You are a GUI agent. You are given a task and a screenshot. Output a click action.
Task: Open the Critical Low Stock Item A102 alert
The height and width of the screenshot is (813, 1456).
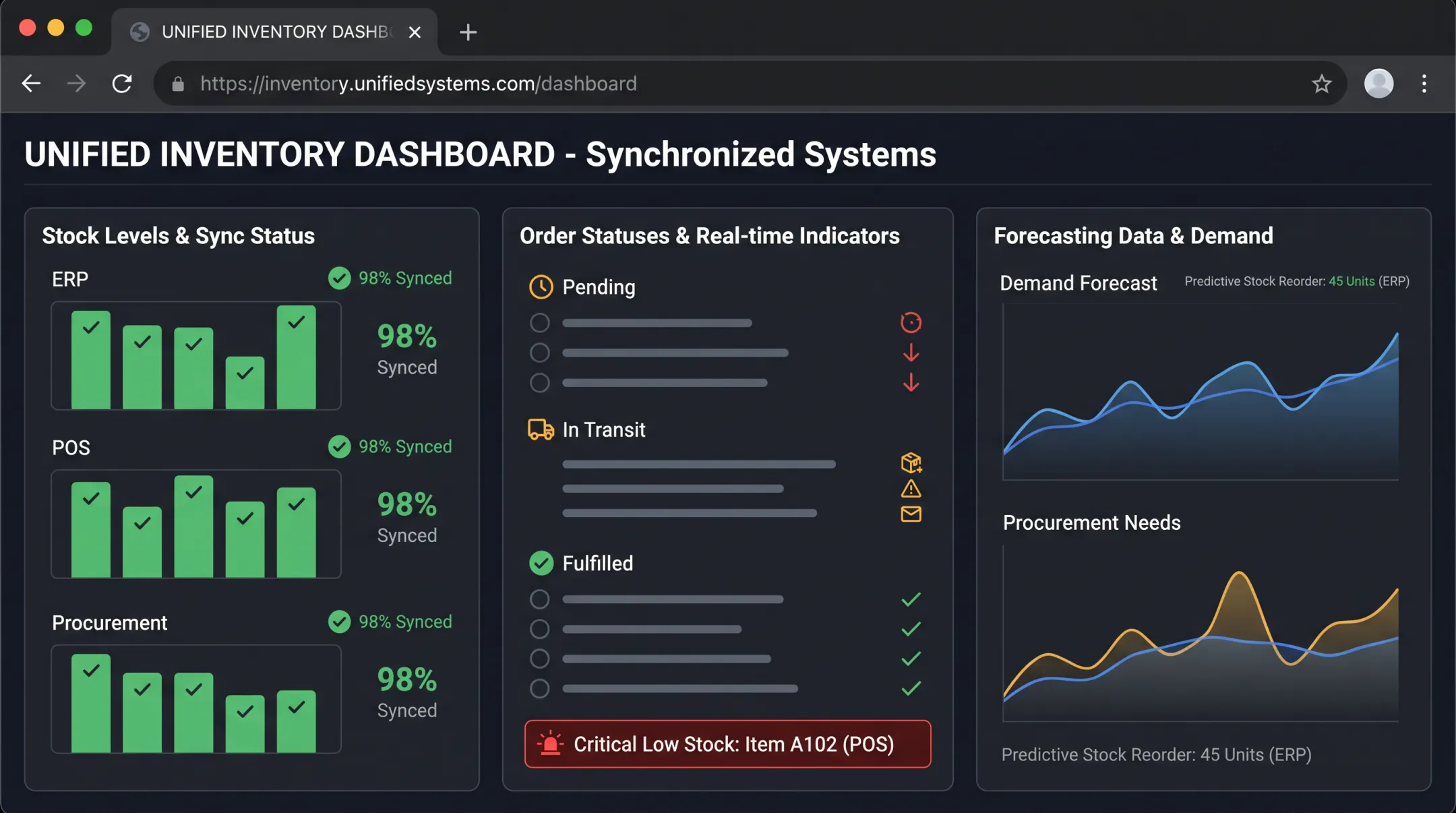pyautogui.click(x=727, y=744)
